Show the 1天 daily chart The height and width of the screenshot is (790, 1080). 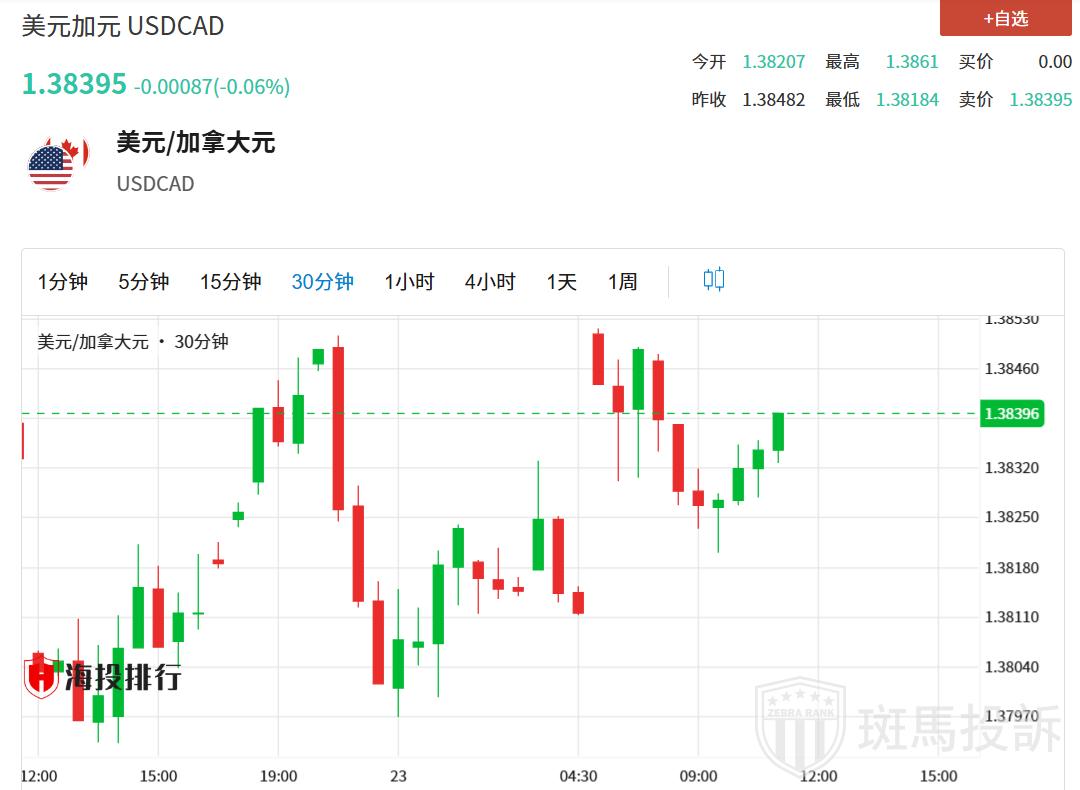point(561,282)
